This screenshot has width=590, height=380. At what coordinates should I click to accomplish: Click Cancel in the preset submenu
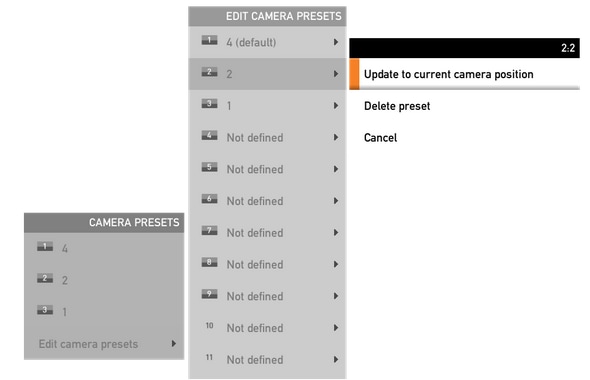(x=380, y=138)
